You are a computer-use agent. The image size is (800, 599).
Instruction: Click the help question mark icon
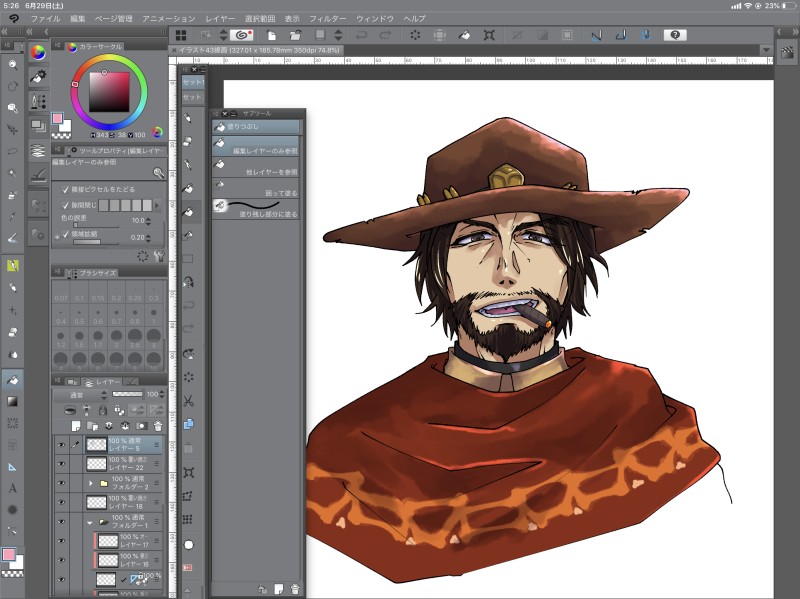(675, 35)
